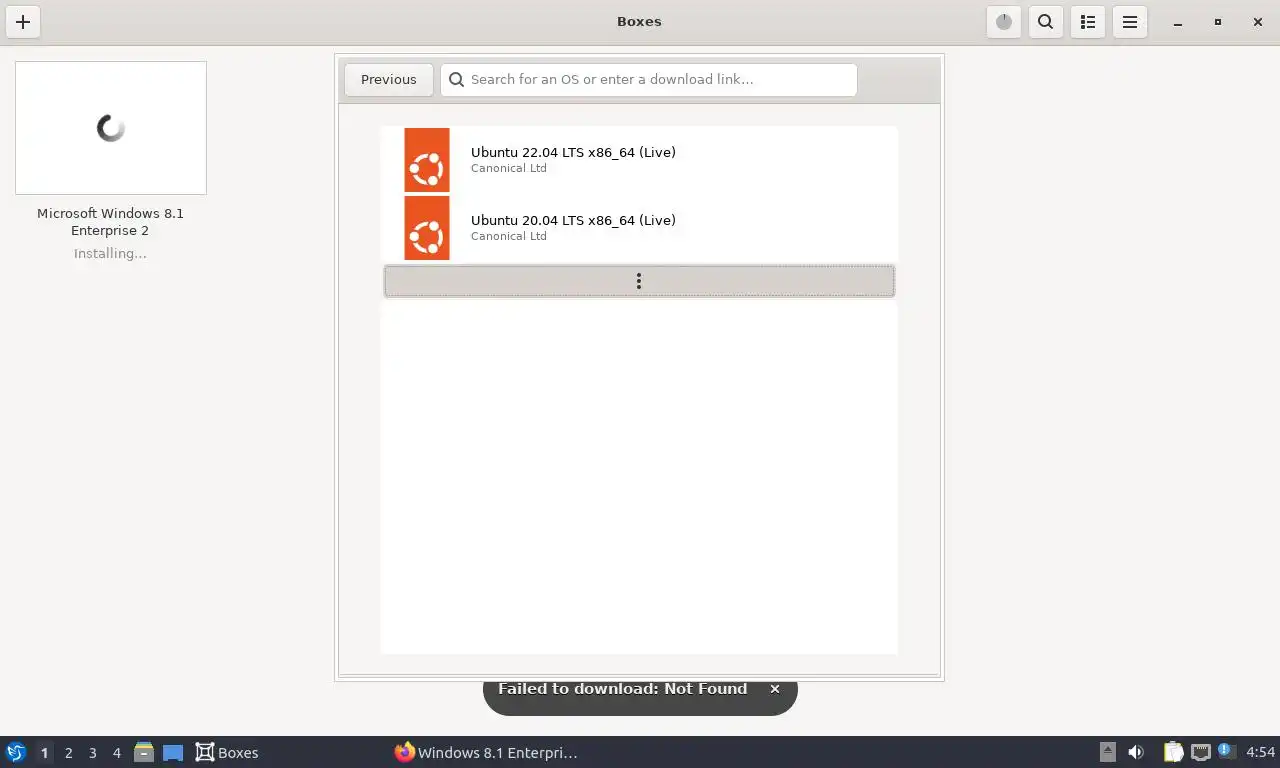1280x768 pixels.
Task: Select the Ubuntu 20.04 LTS logo icon
Action: point(427,228)
